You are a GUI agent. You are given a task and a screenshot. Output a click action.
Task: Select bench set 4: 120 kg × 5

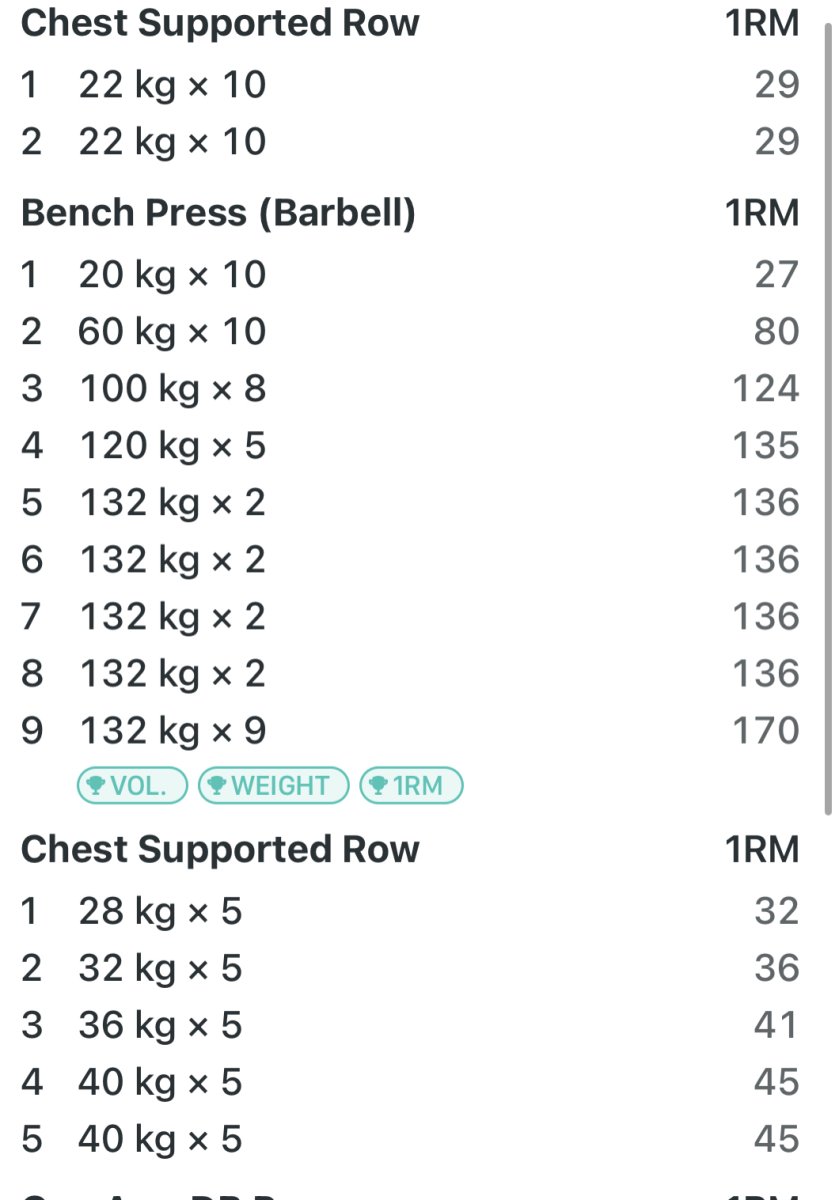tap(172, 445)
